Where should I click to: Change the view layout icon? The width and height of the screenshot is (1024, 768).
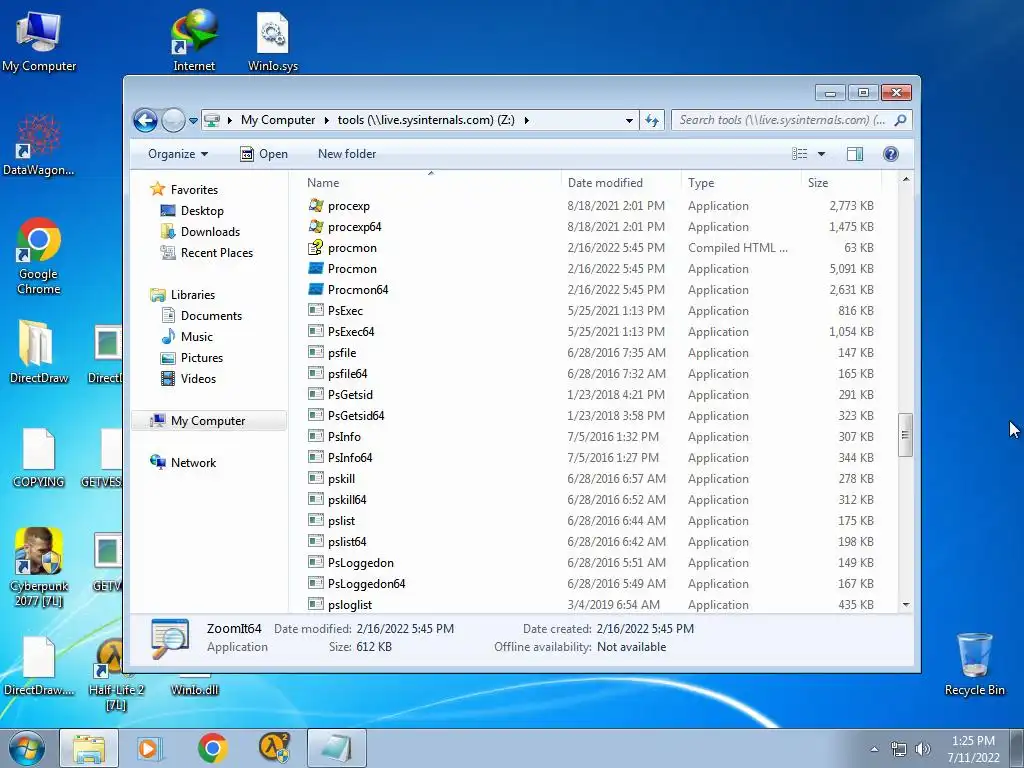[799, 154]
